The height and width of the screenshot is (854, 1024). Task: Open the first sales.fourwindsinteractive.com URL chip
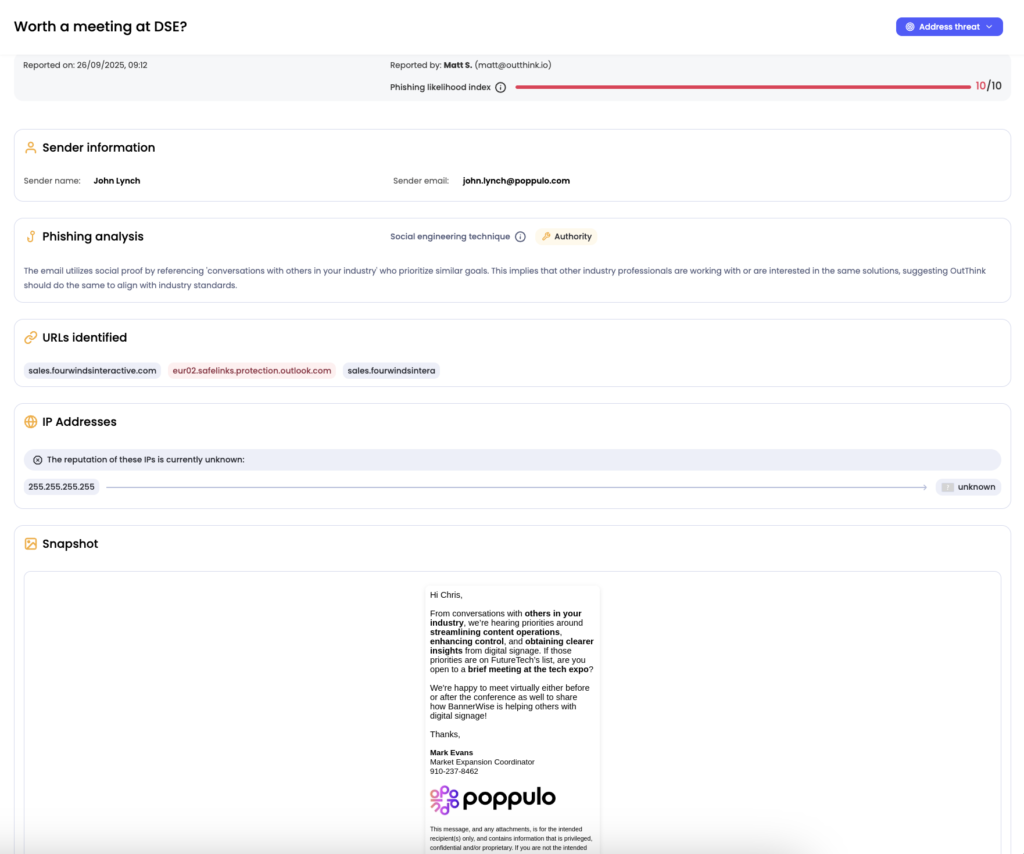pos(92,371)
